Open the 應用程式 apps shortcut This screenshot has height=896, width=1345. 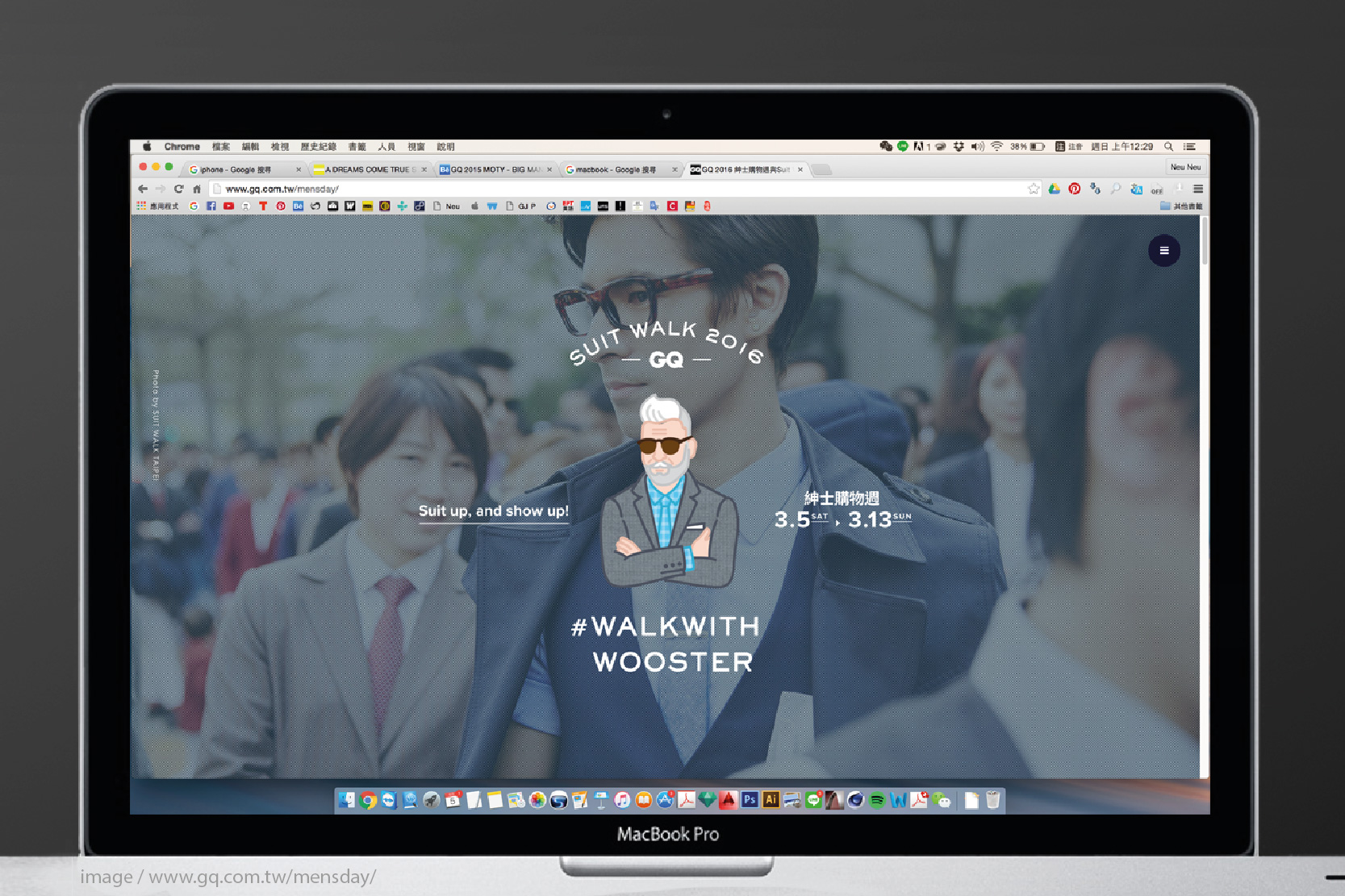click(x=157, y=206)
